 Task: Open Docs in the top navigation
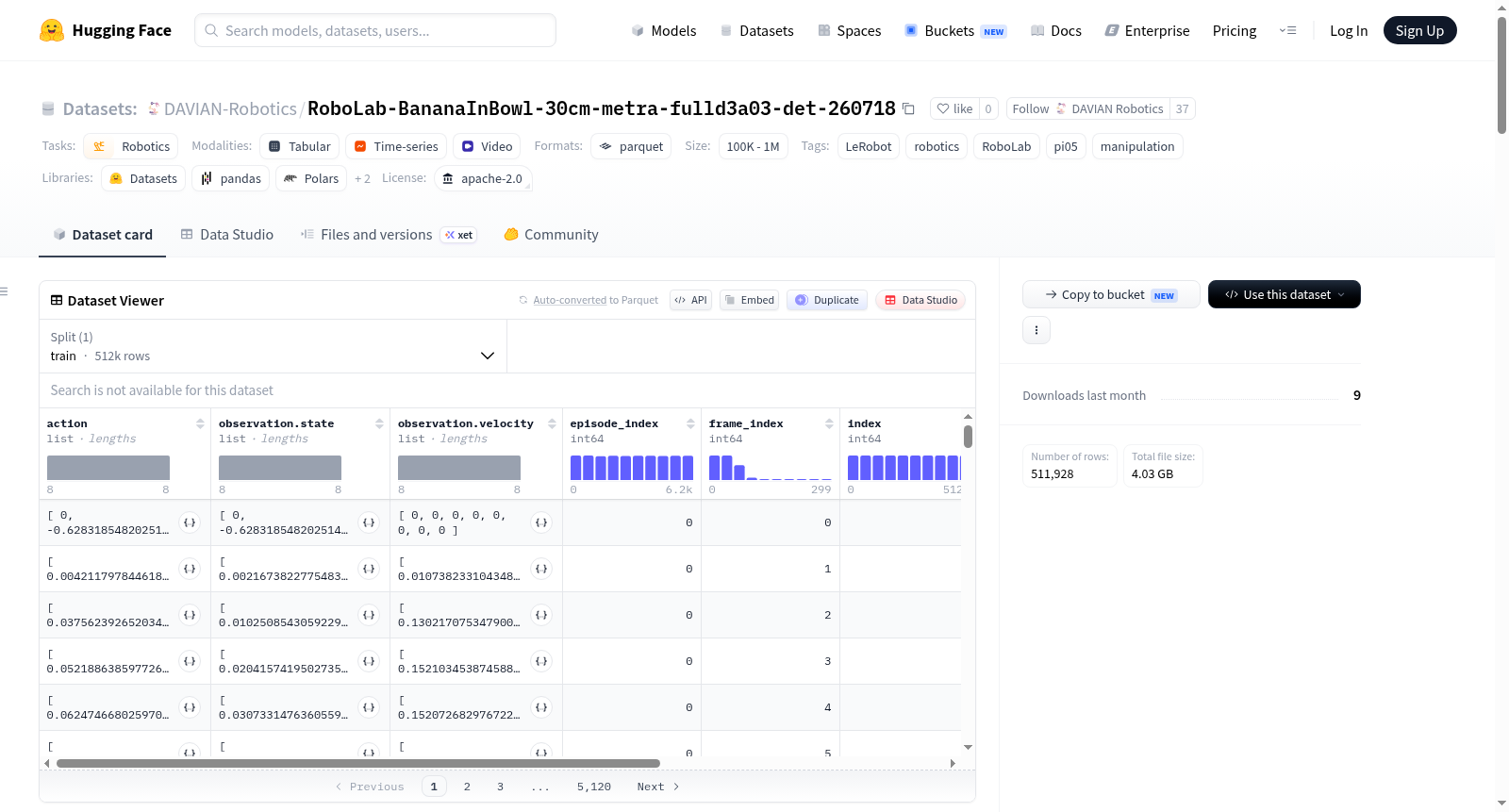tap(1056, 31)
